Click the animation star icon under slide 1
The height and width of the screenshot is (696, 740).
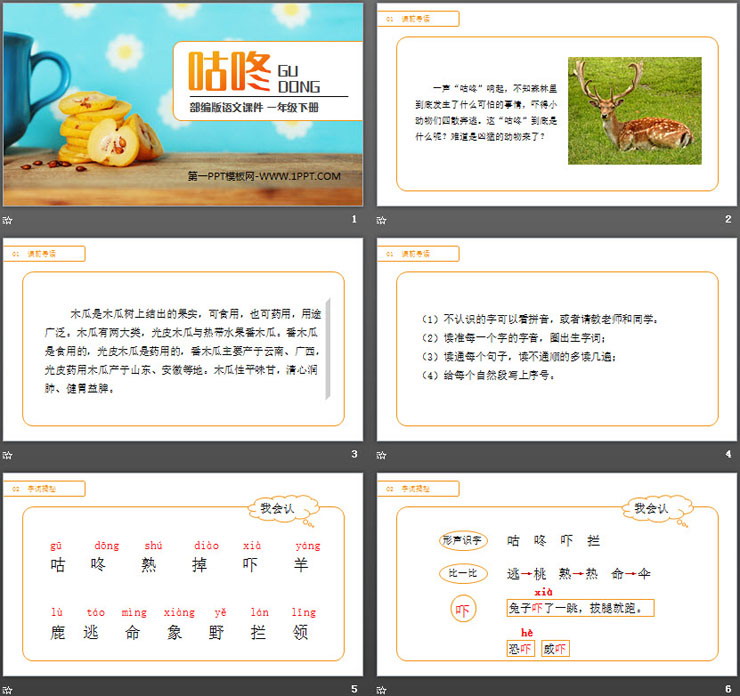pos(8,220)
